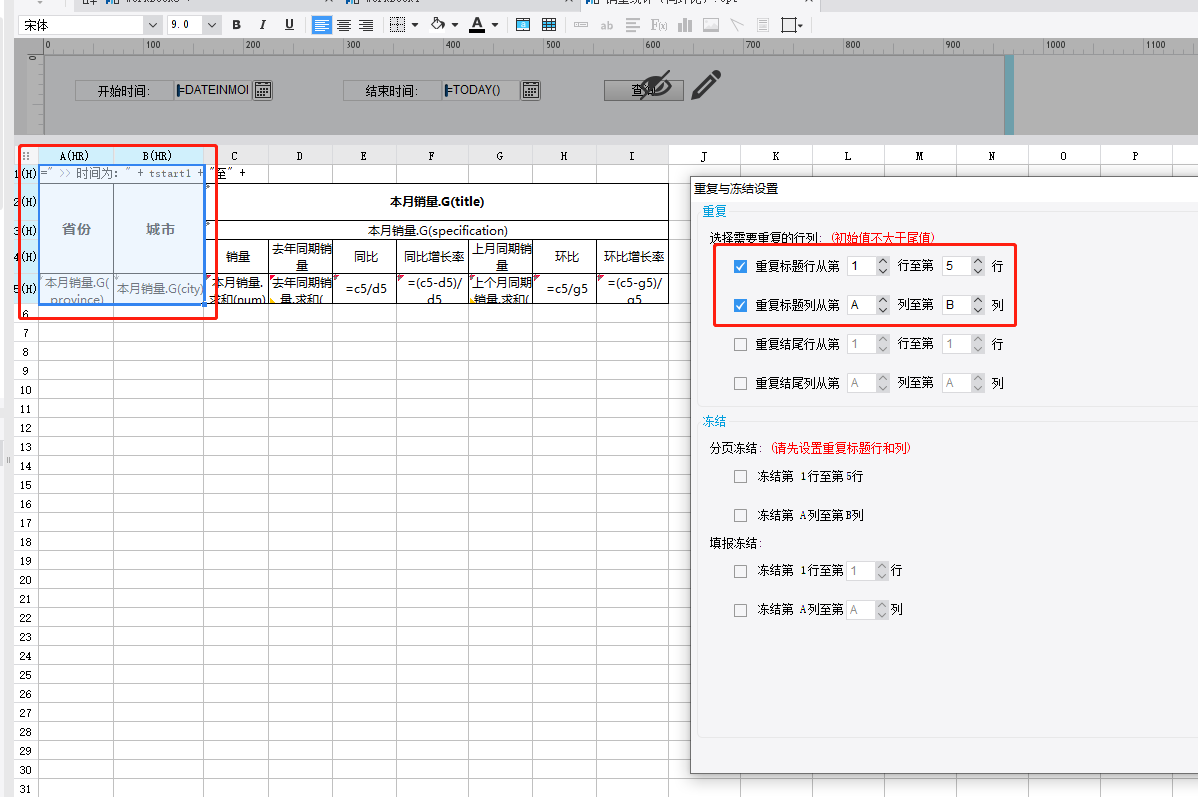
Task: Select column header C
Action: click(235, 156)
